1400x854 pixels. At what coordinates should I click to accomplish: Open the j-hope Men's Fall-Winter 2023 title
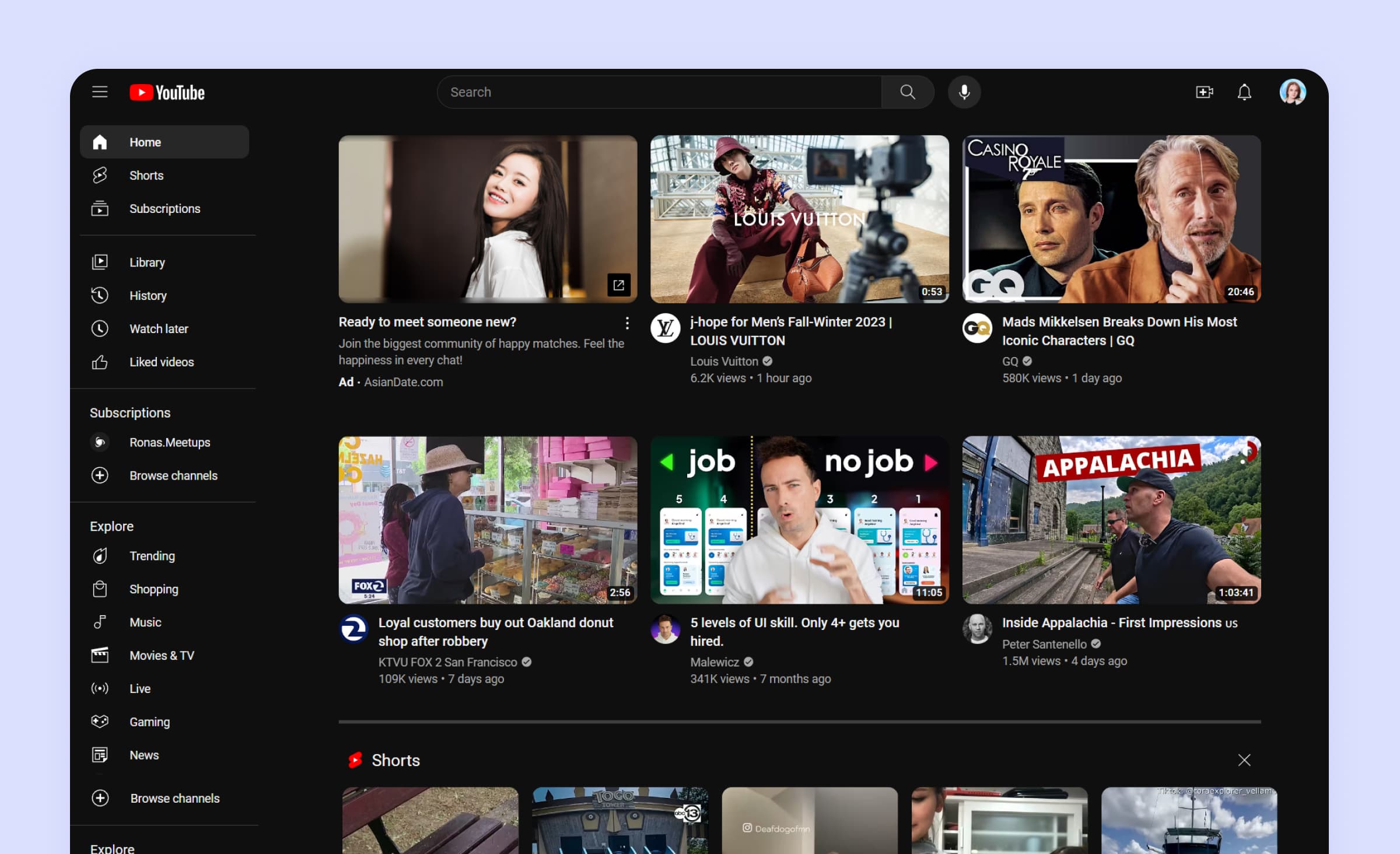[x=791, y=331]
